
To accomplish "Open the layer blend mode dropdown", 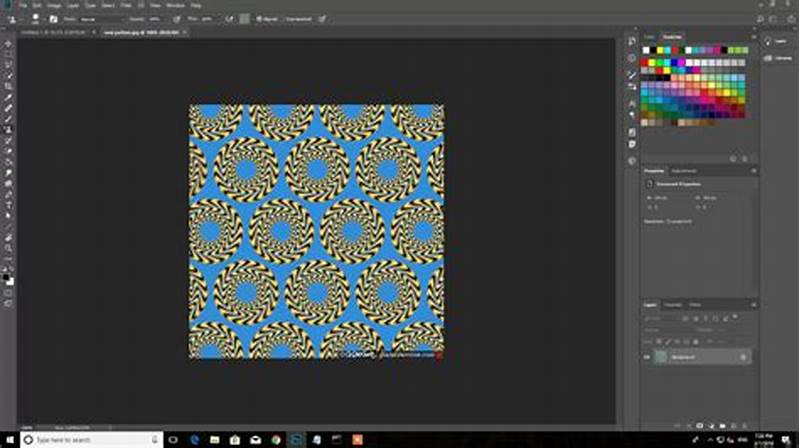I will click(x=668, y=330).
